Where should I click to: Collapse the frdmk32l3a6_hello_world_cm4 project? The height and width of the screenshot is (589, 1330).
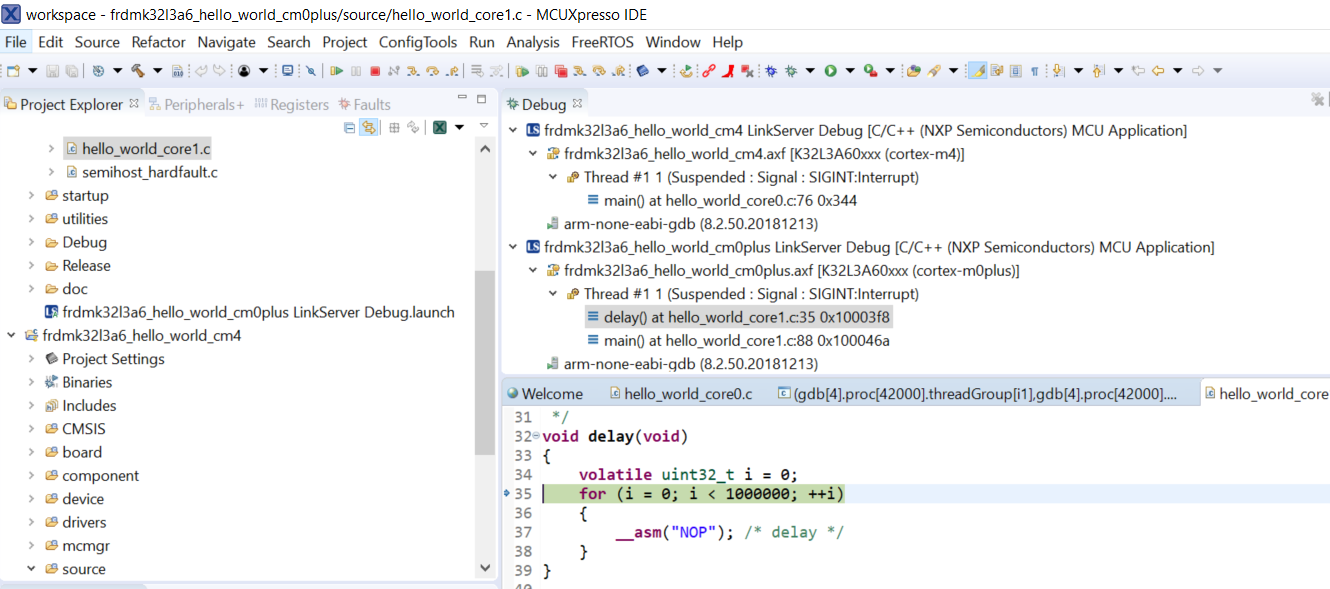[x=12, y=336]
